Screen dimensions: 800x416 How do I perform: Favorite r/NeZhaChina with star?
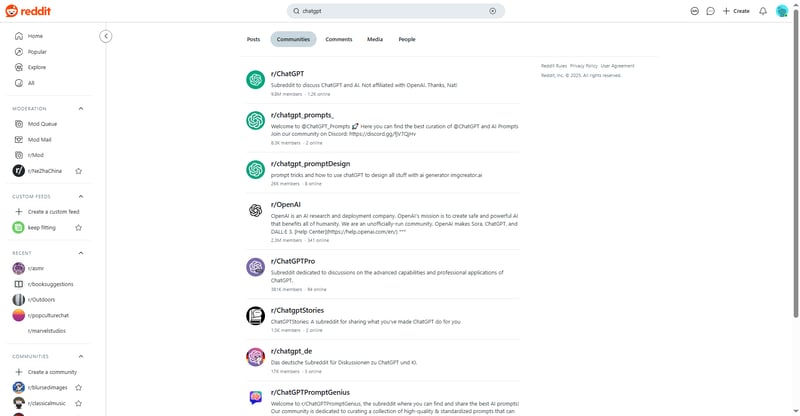tap(79, 171)
